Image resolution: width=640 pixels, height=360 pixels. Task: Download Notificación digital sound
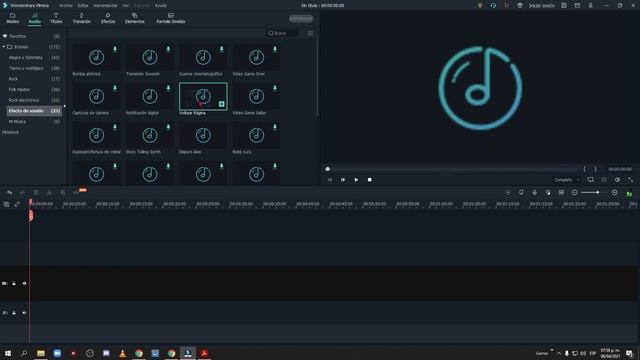[168, 88]
